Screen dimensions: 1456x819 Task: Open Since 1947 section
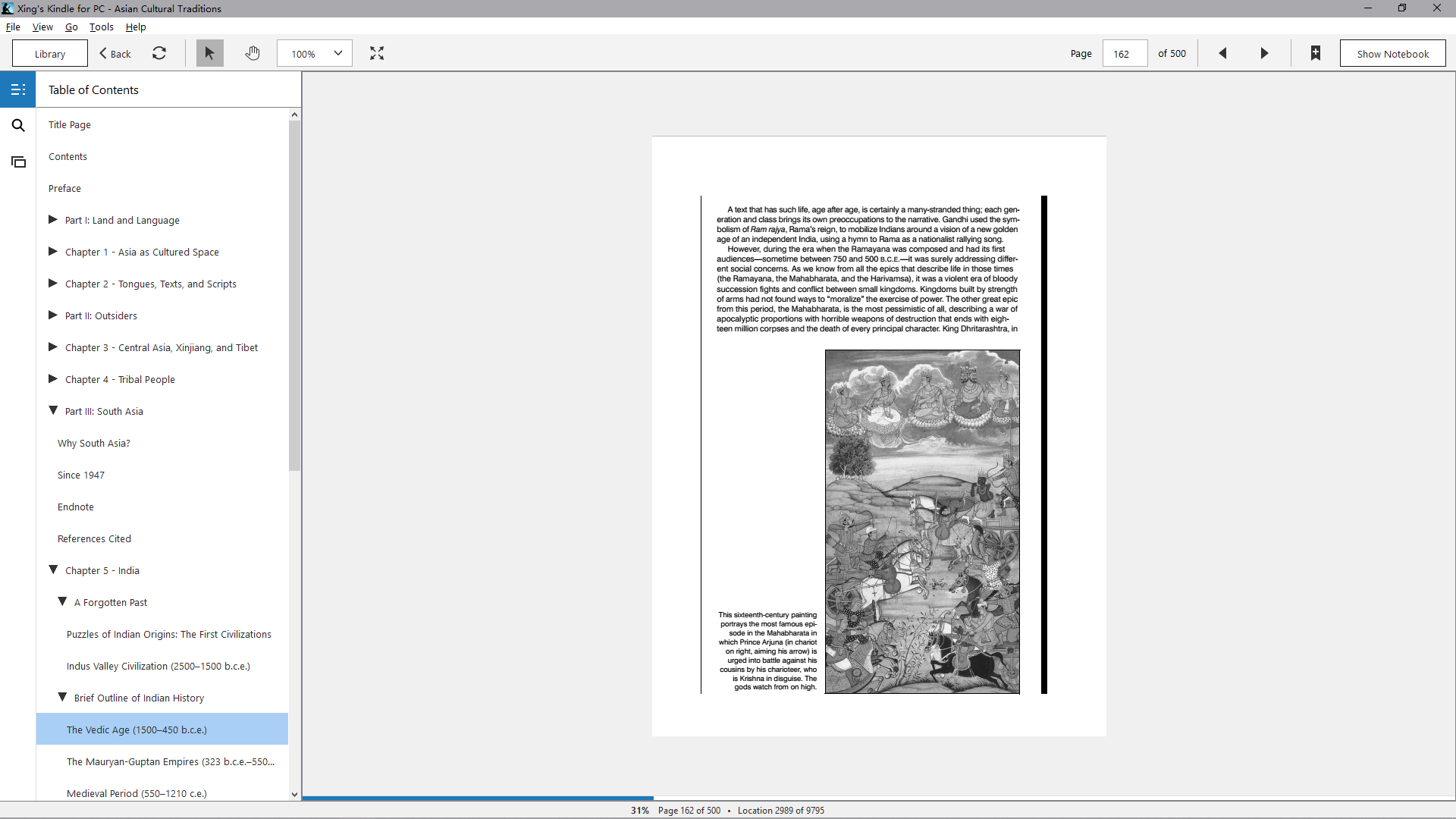tap(81, 475)
